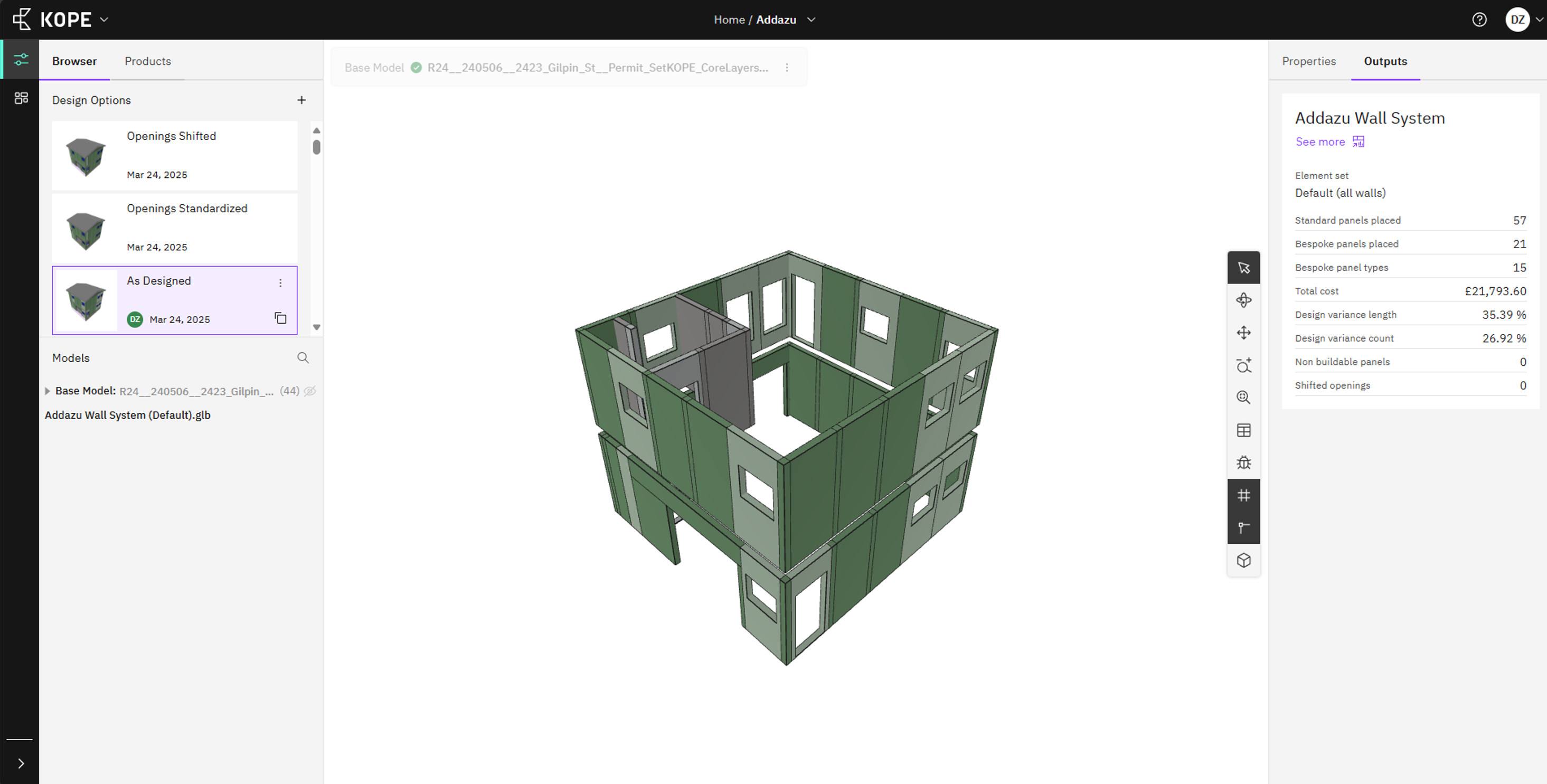
Task: Click Standard panels placed row
Action: coord(1410,220)
